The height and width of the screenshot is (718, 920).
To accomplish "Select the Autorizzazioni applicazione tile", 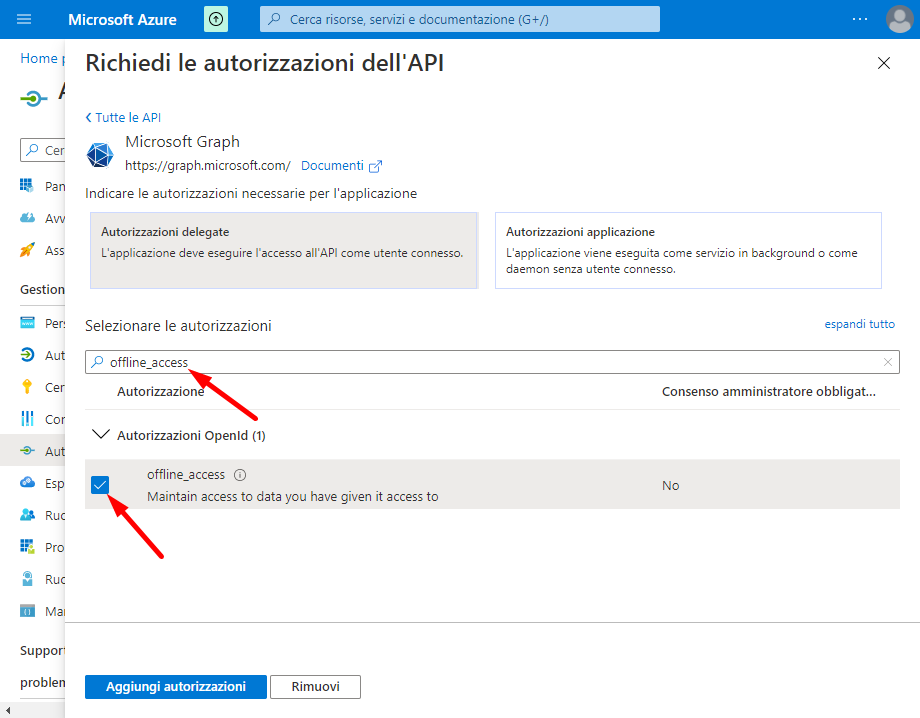I will (688, 250).
